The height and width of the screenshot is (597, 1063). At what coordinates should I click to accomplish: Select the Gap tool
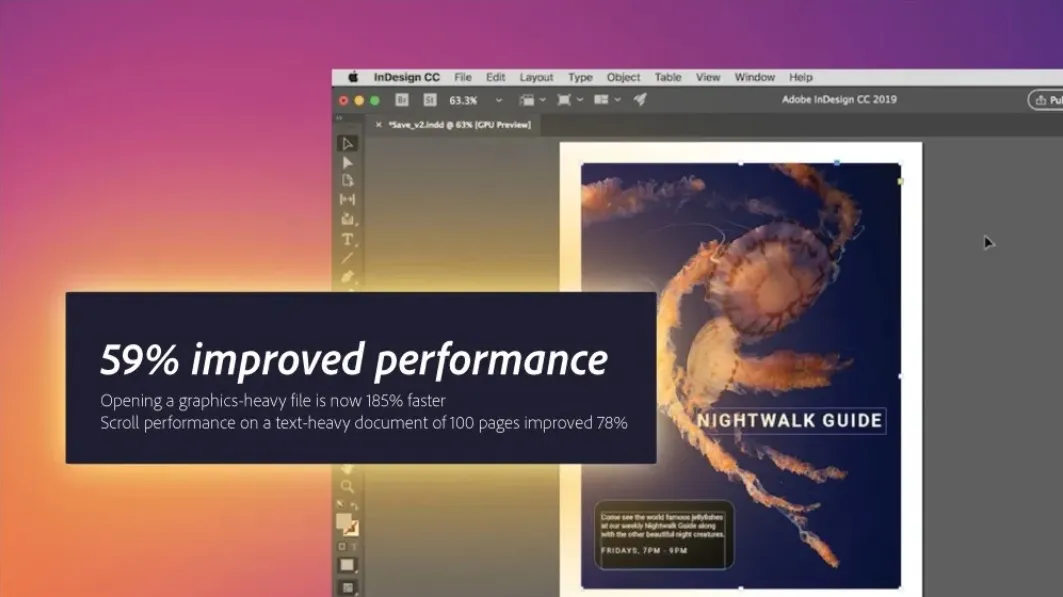[x=346, y=199]
